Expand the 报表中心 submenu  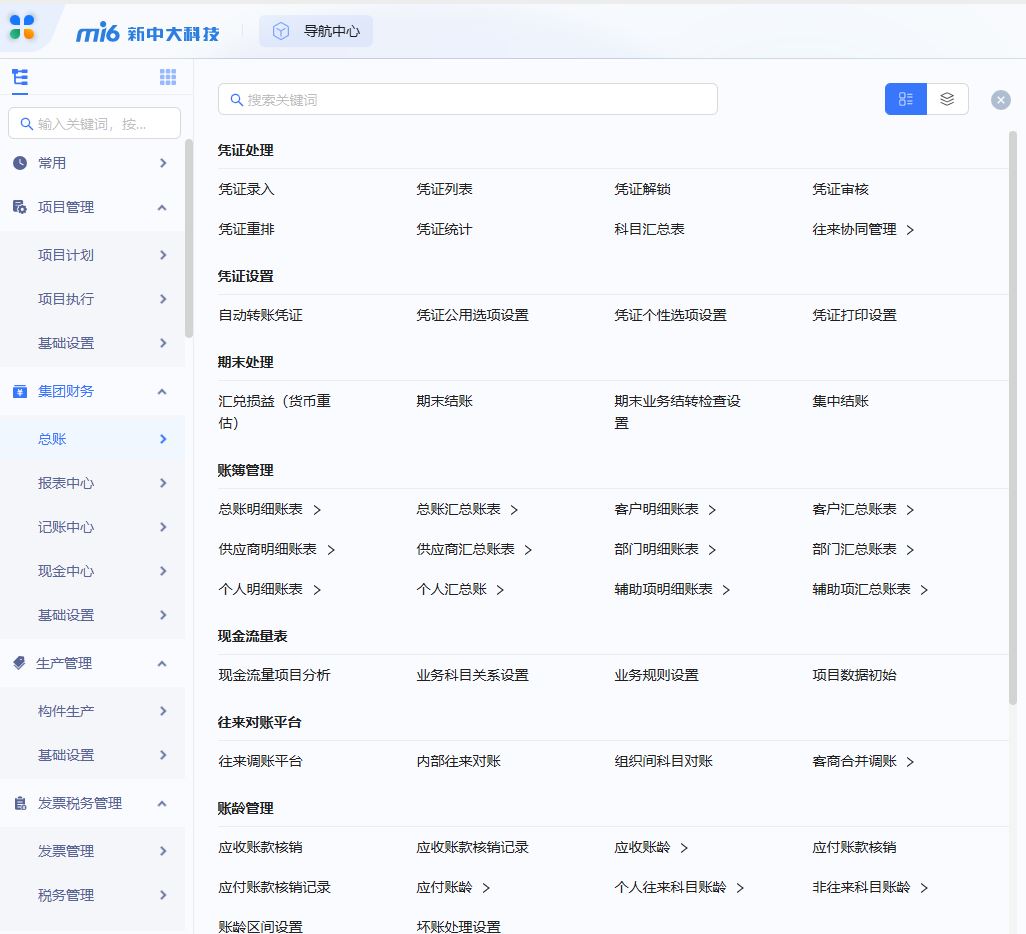(x=163, y=483)
